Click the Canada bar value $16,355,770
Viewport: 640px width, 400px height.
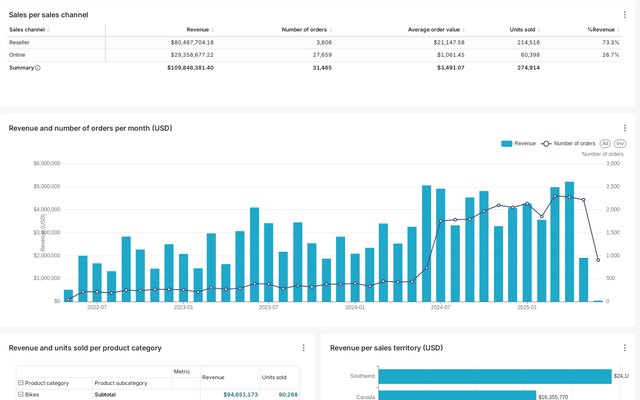tap(553, 397)
